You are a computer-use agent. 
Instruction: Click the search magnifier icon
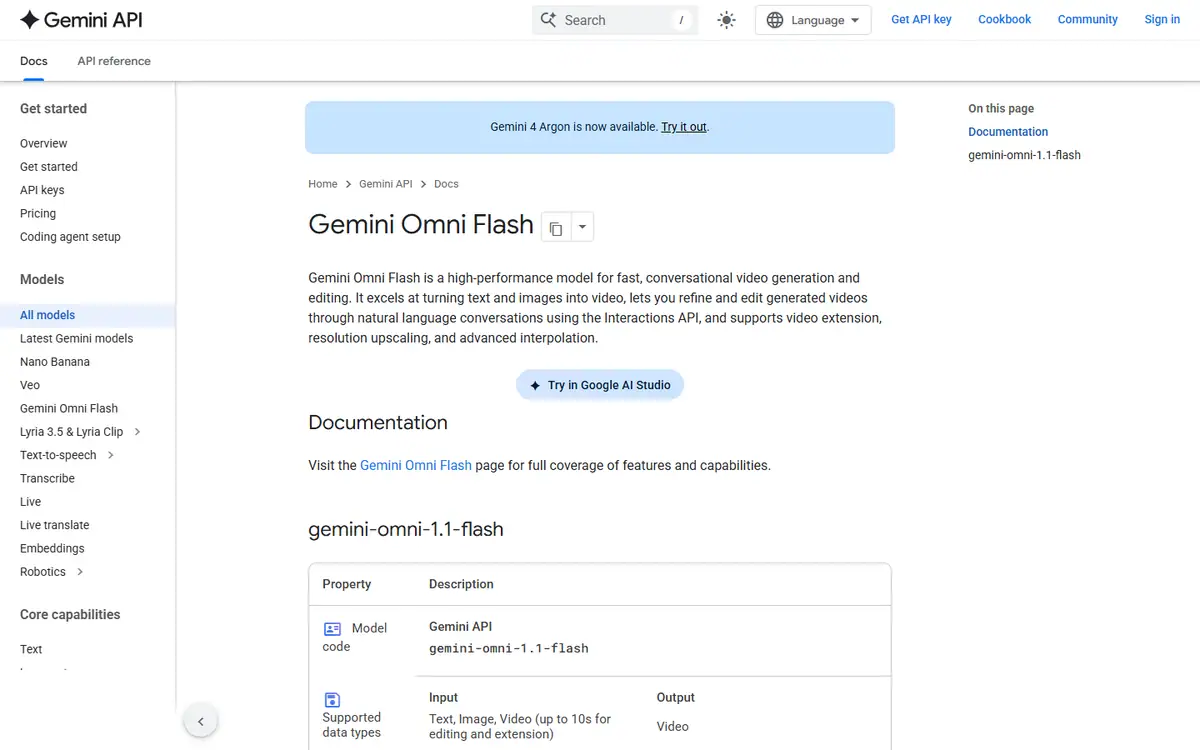[x=548, y=20]
